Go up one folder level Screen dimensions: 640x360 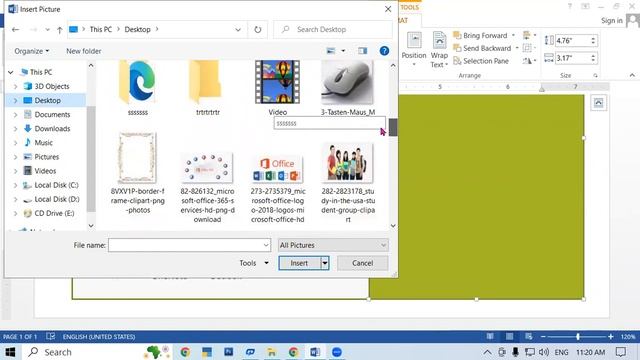[x=60, y=29]
